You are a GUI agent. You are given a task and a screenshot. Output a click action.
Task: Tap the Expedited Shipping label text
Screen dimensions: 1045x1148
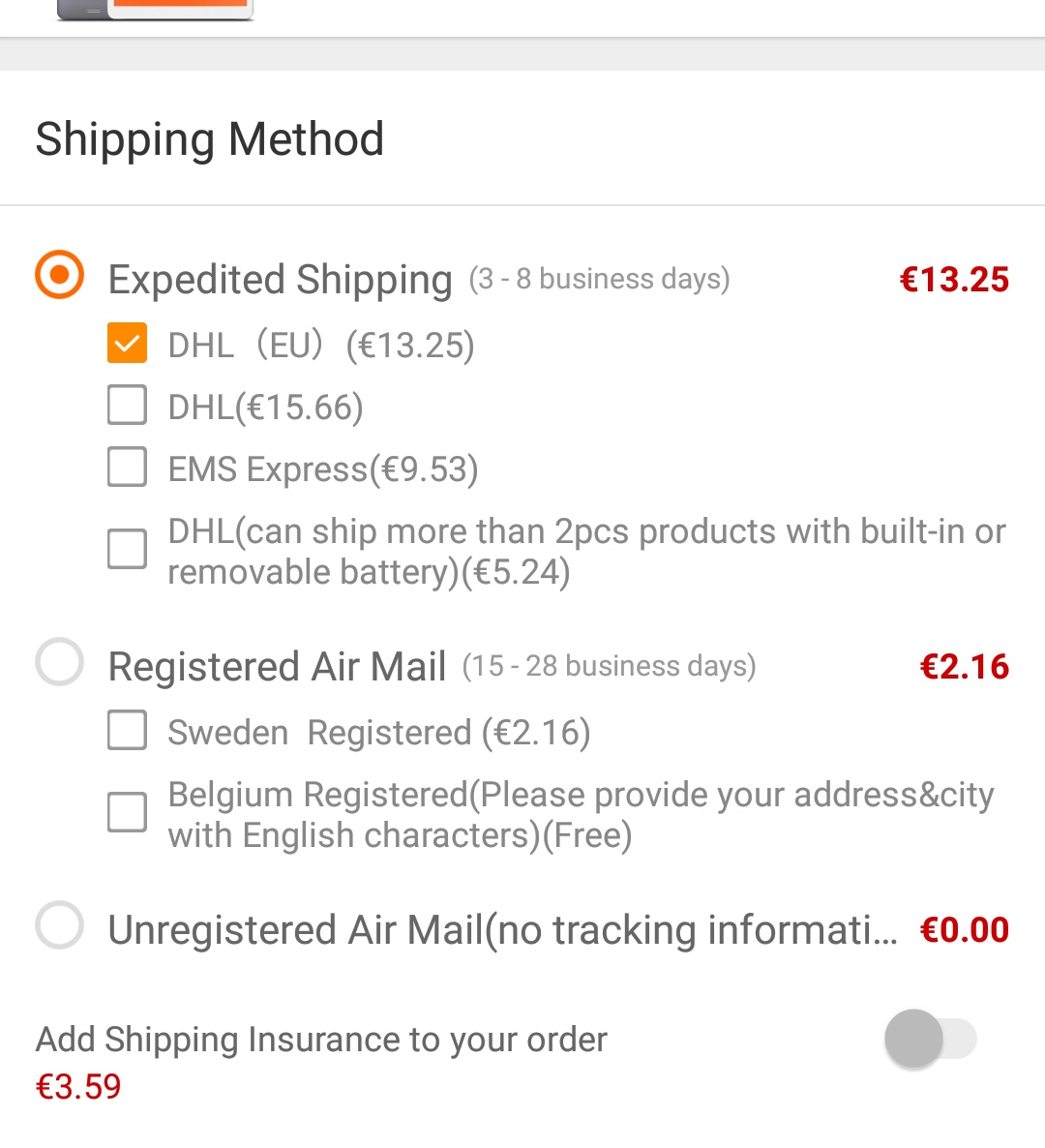pyautogui.click(x=280, y=280)
